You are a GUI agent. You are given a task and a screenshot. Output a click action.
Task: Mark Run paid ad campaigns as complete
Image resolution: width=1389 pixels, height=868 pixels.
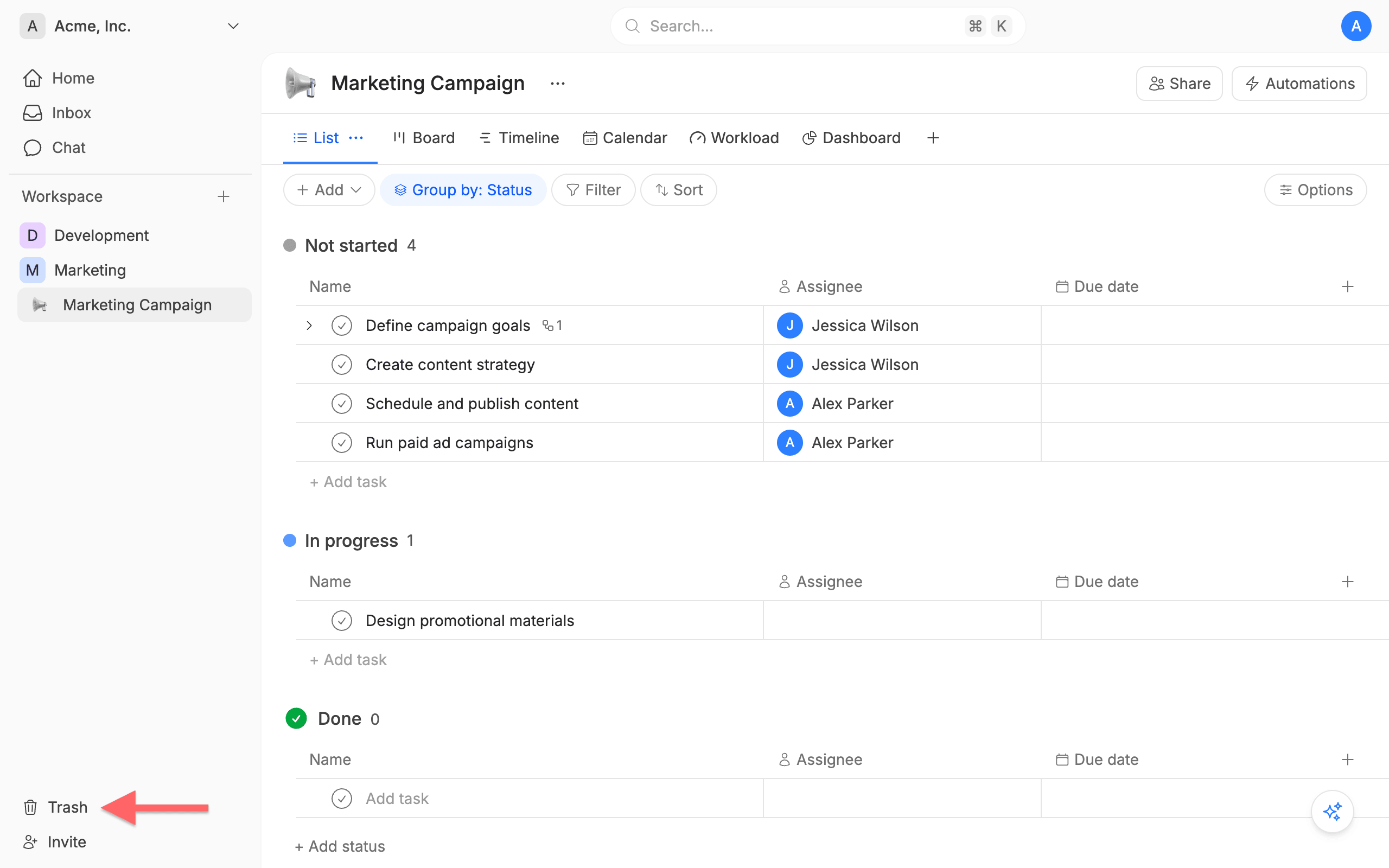pos(341,443)
